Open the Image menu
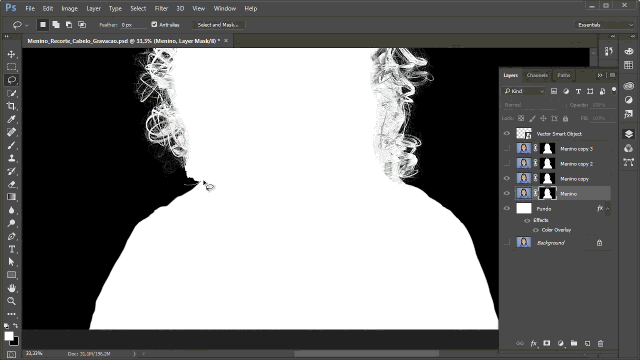 click(69, 8)
